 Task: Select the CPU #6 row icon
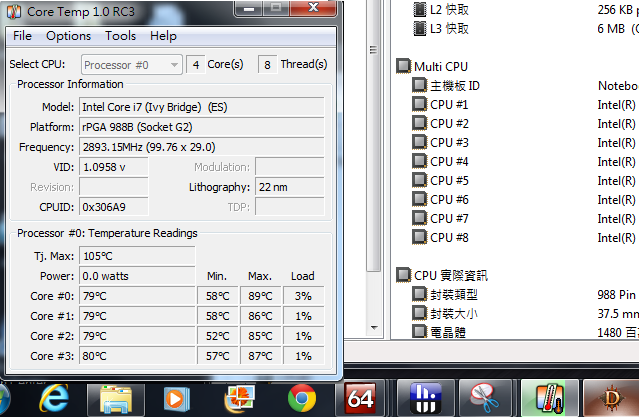coord(419,199)
